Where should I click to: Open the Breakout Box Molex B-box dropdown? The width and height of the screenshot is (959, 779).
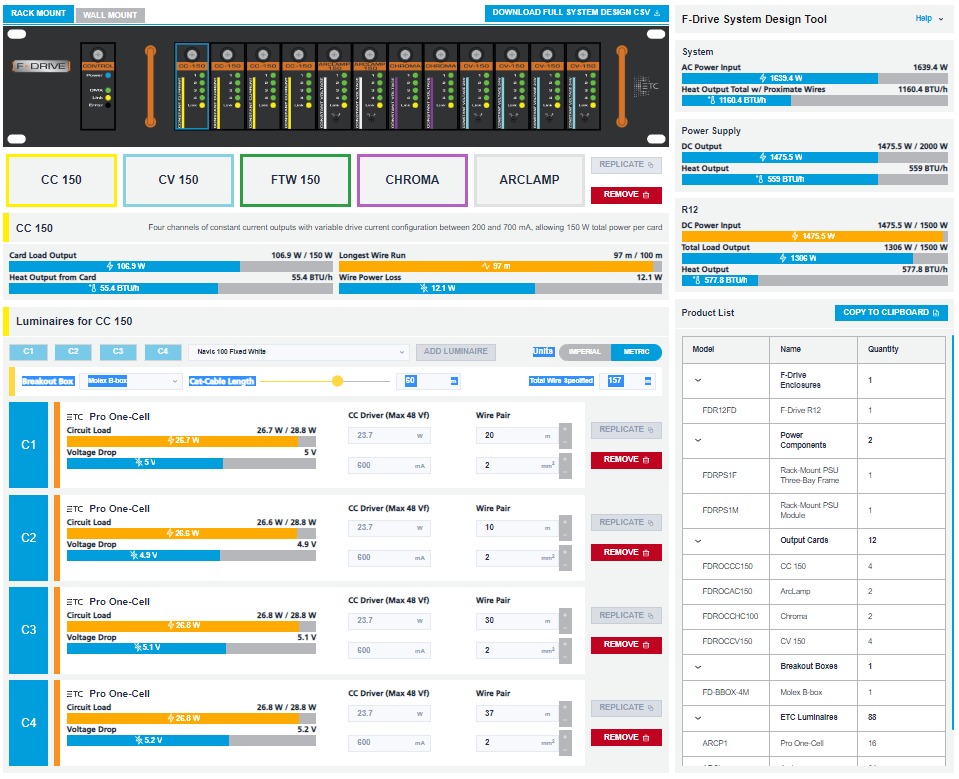(133, 381)
